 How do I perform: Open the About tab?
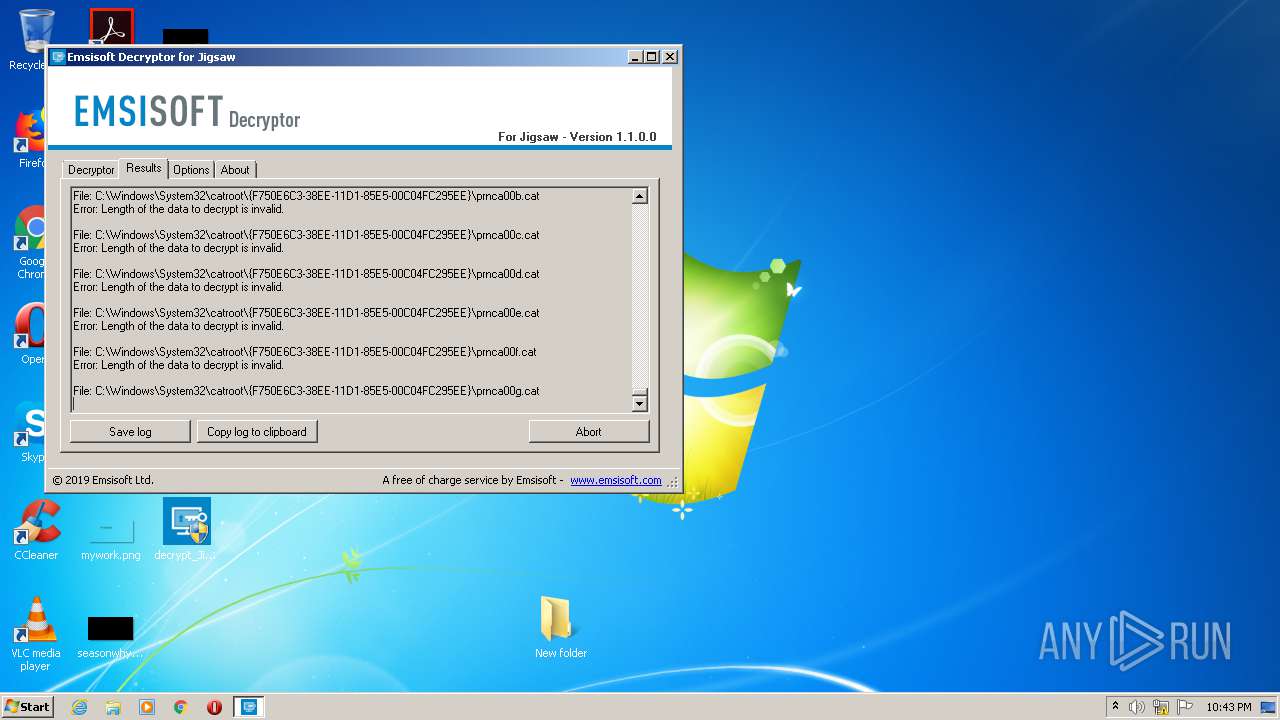click(235, 170)
